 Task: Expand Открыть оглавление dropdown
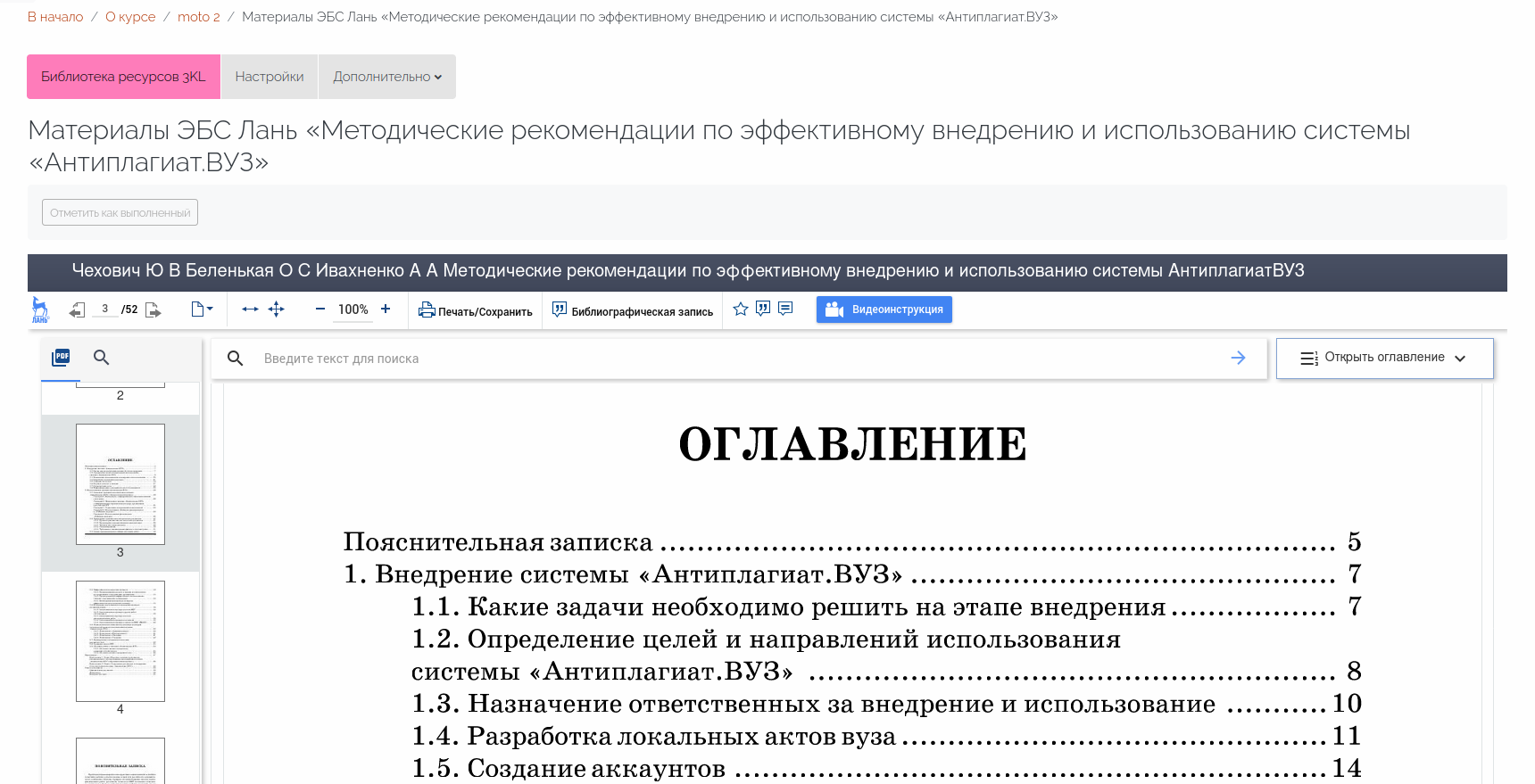click(x=1384, y=358)
